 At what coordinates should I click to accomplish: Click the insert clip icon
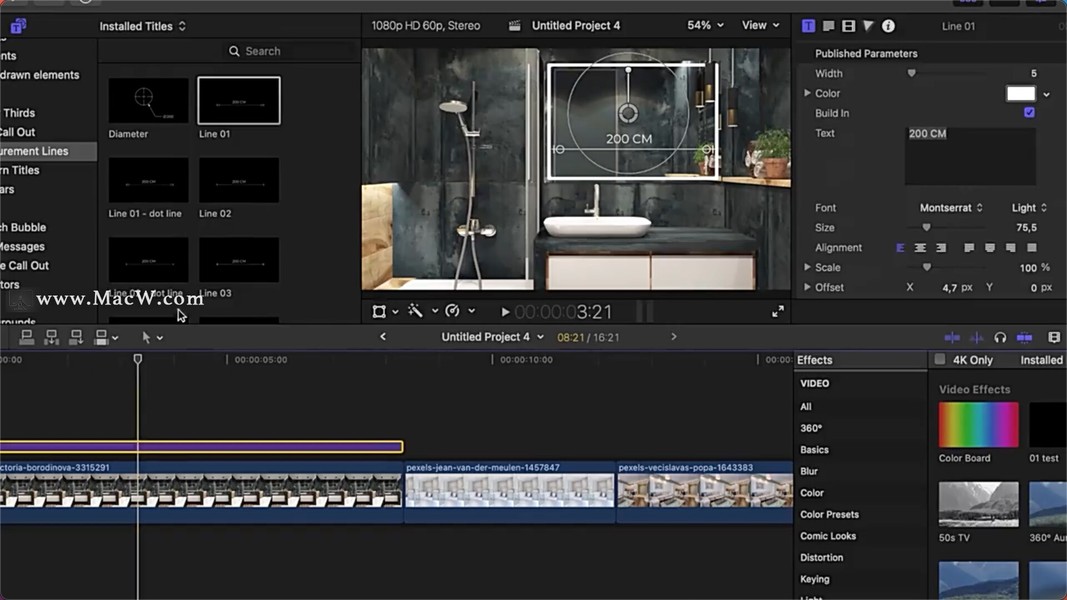(x=51, y=337)
